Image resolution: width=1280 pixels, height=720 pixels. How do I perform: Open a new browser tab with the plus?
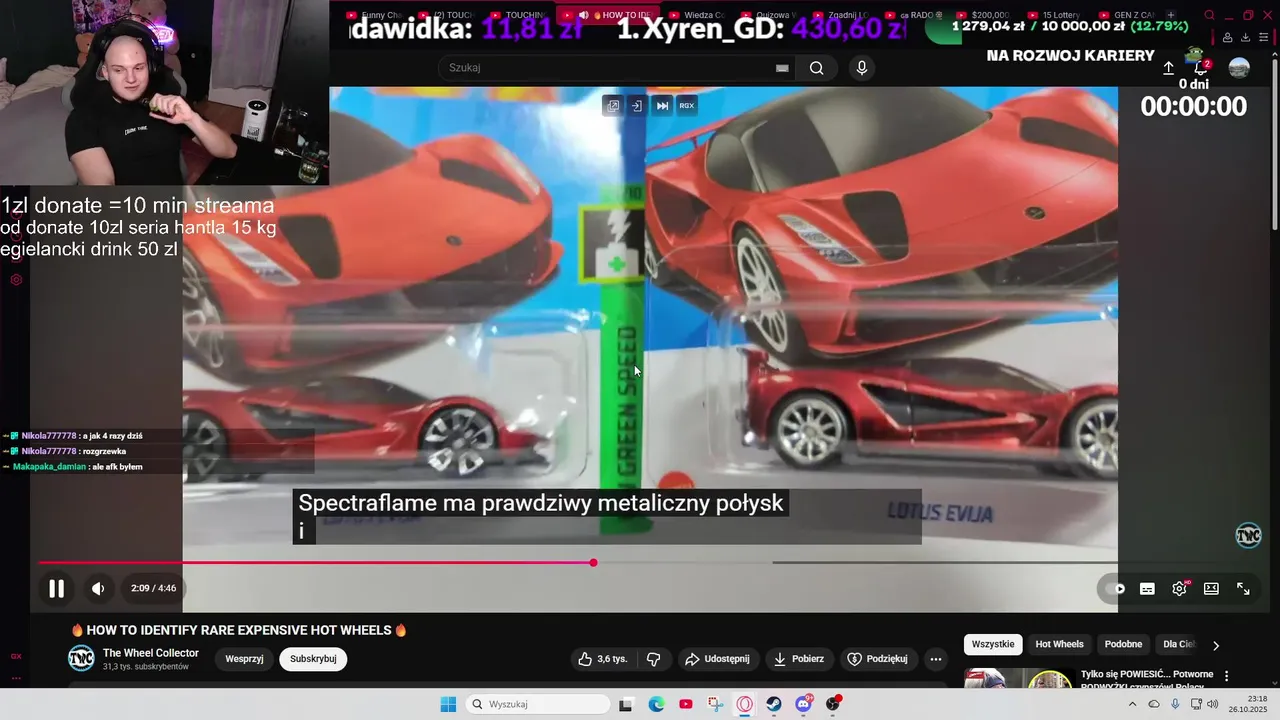pos(1171,15)
